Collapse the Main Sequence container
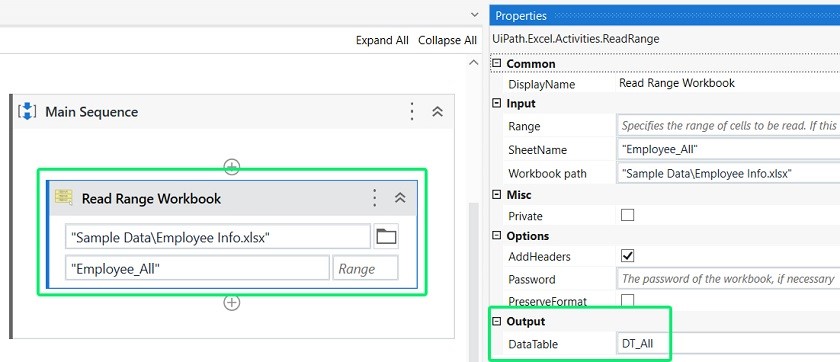 coord(438,111)
